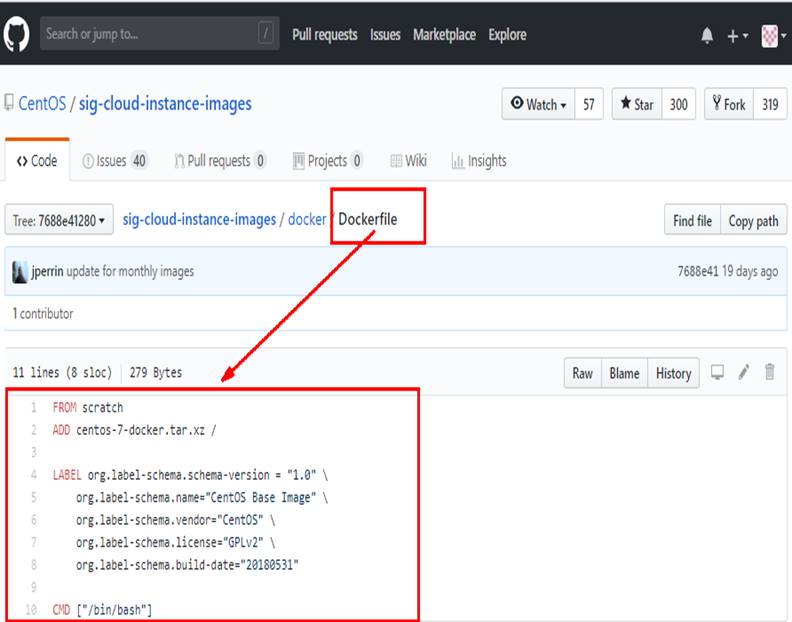
Task: Open the Watch dropdown button
Action: coord(538,104)
